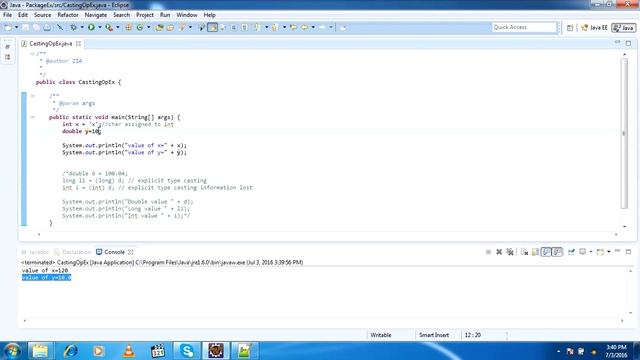Open the New dropdown arrow
Viewport: 640px width, 360px height.
[16, 27]
